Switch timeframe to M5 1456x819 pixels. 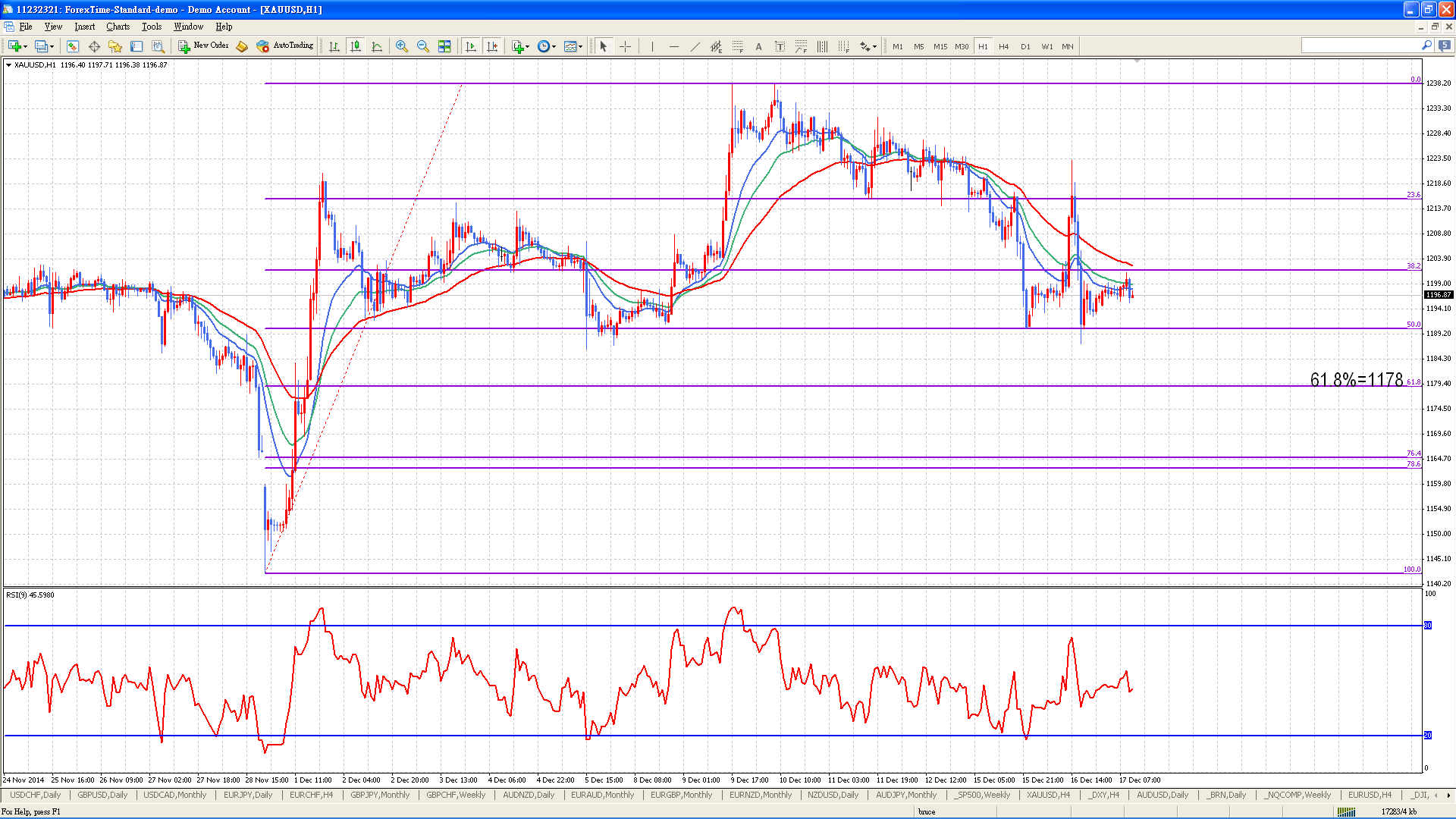(919, 46)
